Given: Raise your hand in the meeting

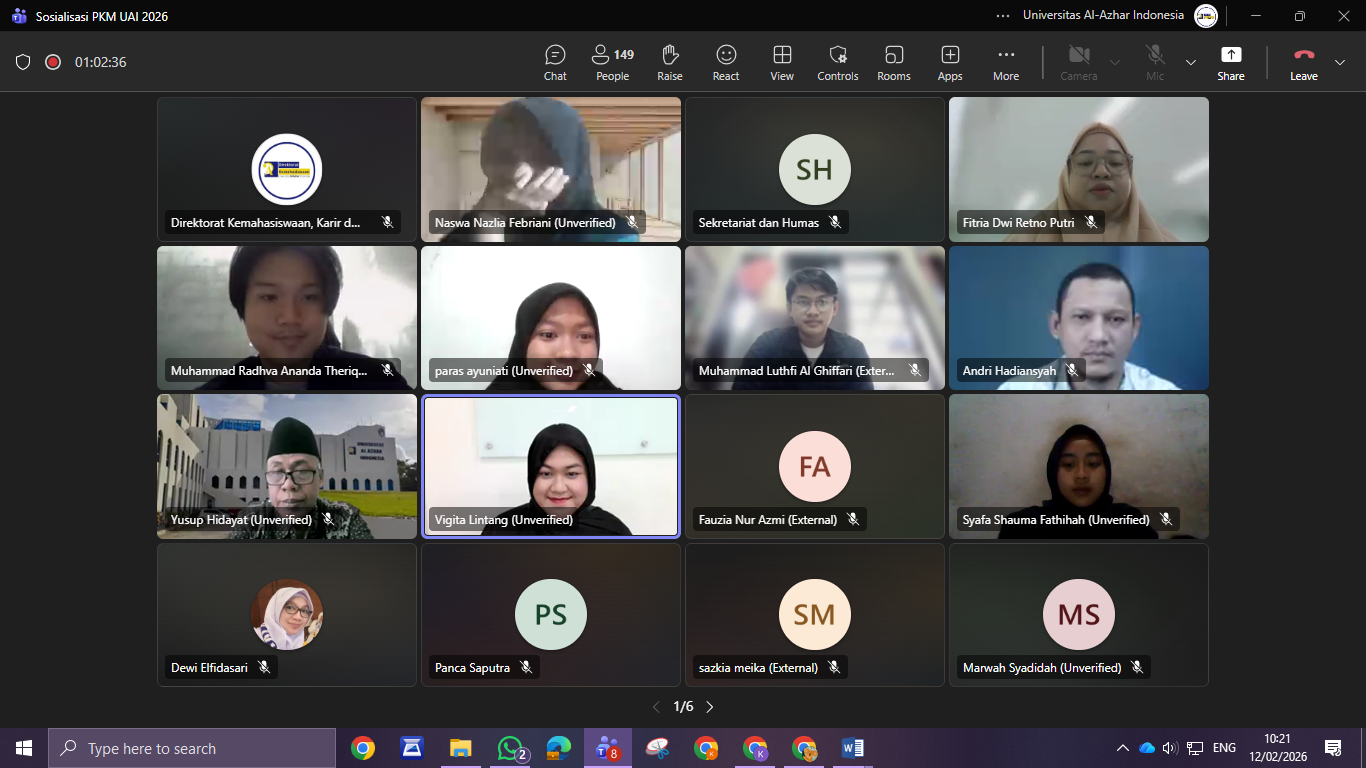Looking at the screenshot, I should point(670,62).
